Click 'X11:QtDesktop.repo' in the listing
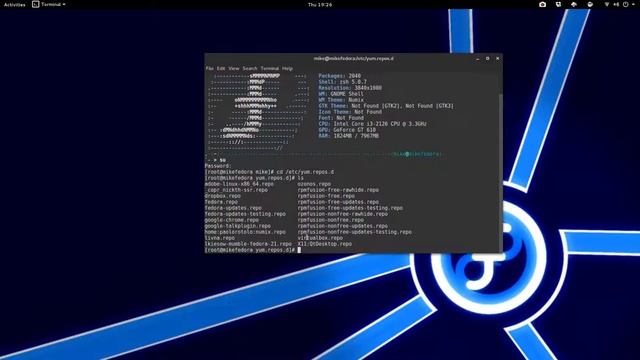The image size is (640, 360). [x=324, y=244]
